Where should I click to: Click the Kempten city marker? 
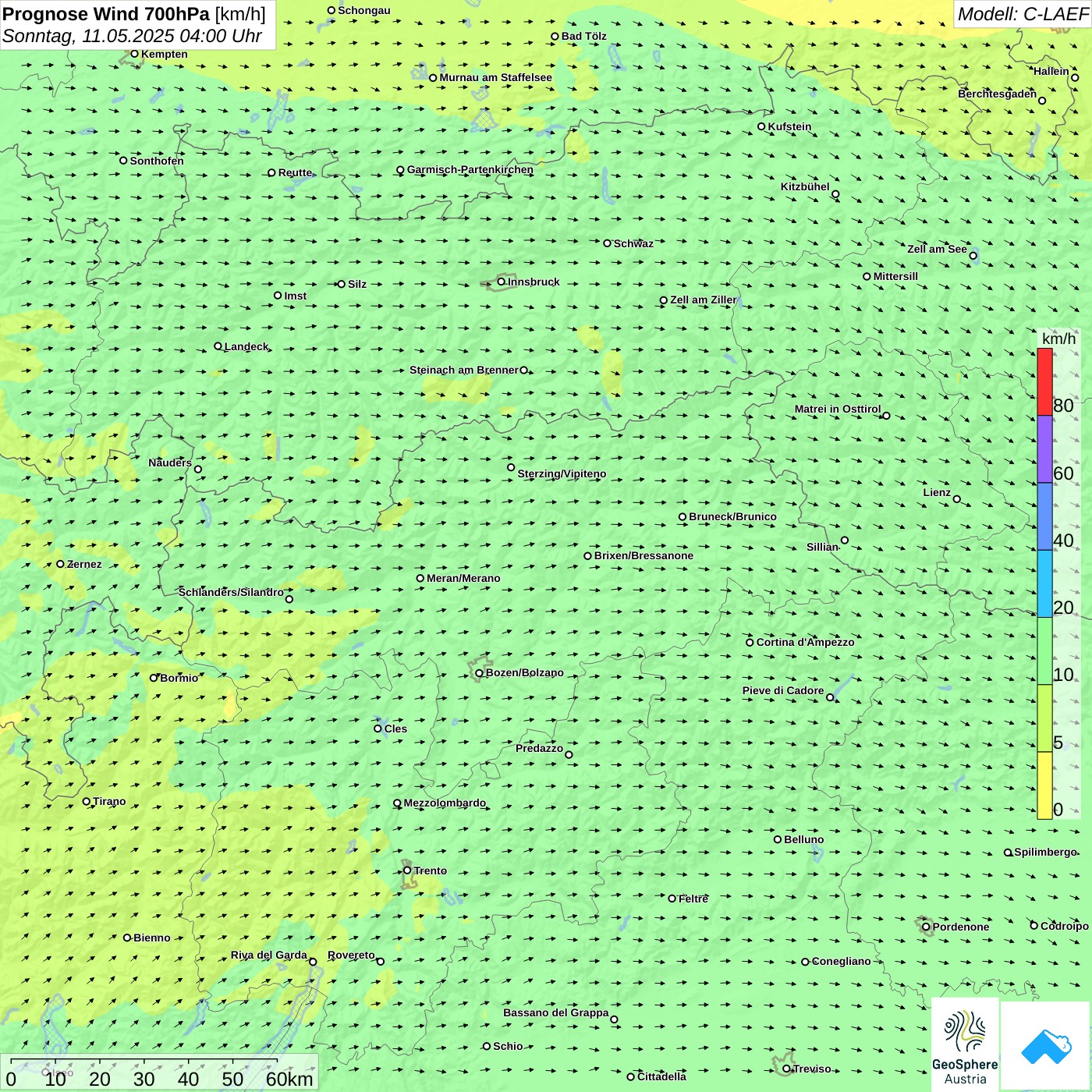pos(134,54)
